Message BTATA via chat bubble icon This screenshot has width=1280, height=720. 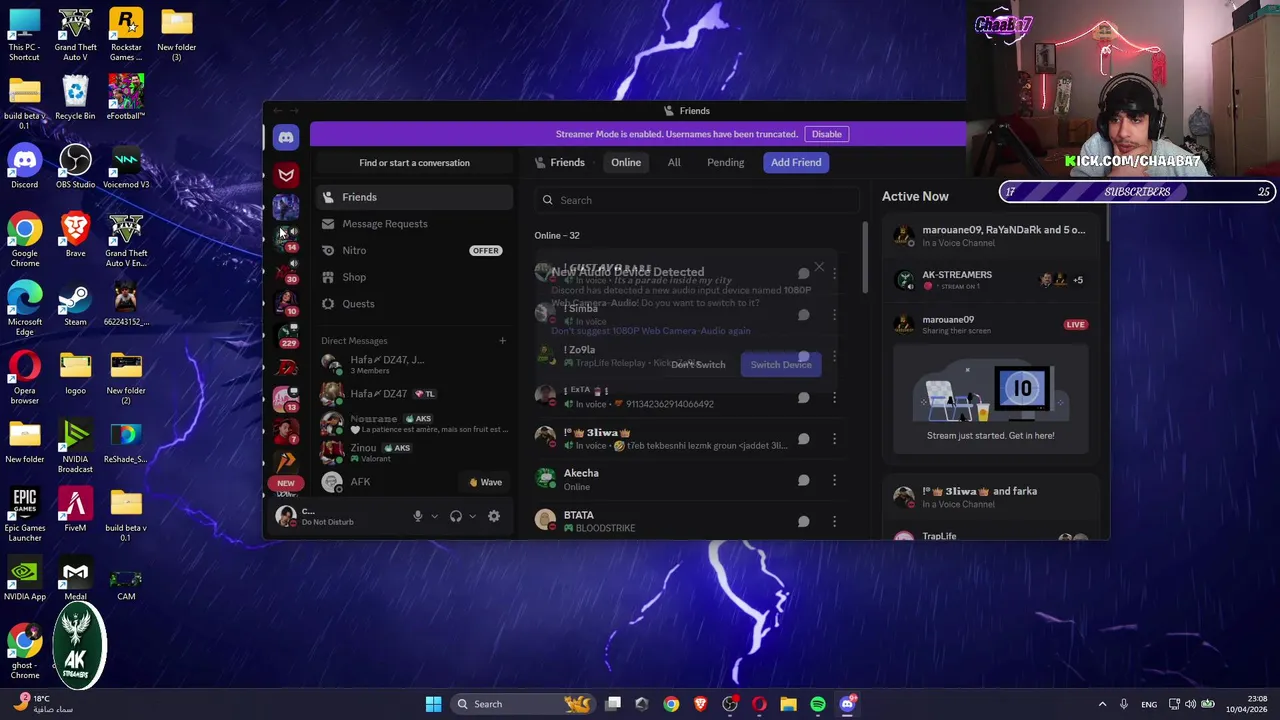[803, 522]
